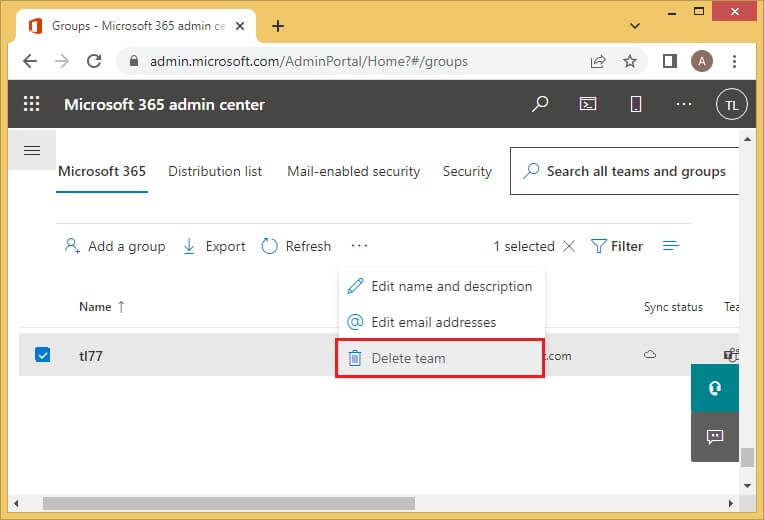Viewport: 764px width, 520px height.
Task: Toggle the browser side panel icon
Action: tap(670, 61)
